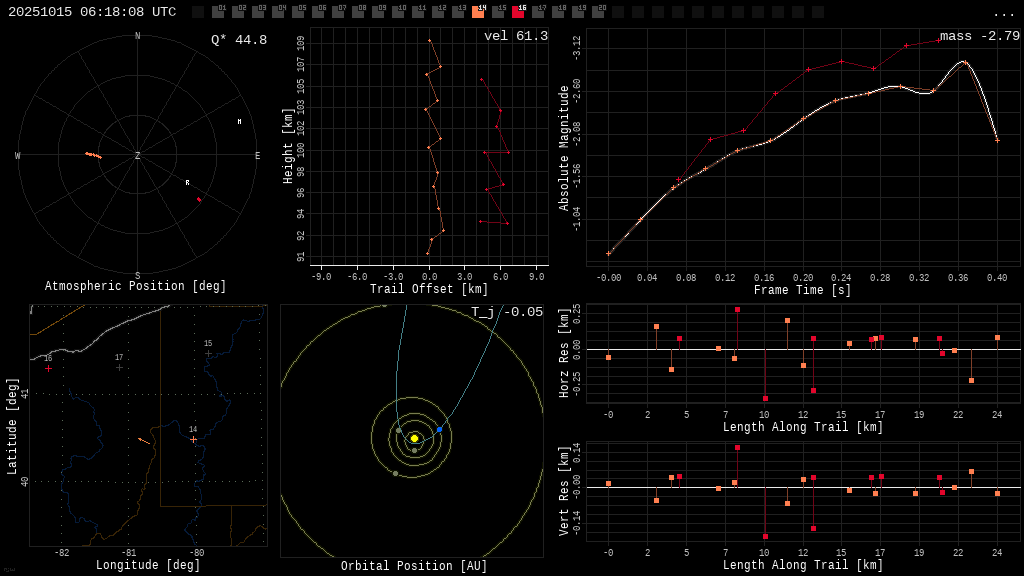
Task: Click the vel 61.3 readout
Action: pyautogui.click(x=515, y=36)
